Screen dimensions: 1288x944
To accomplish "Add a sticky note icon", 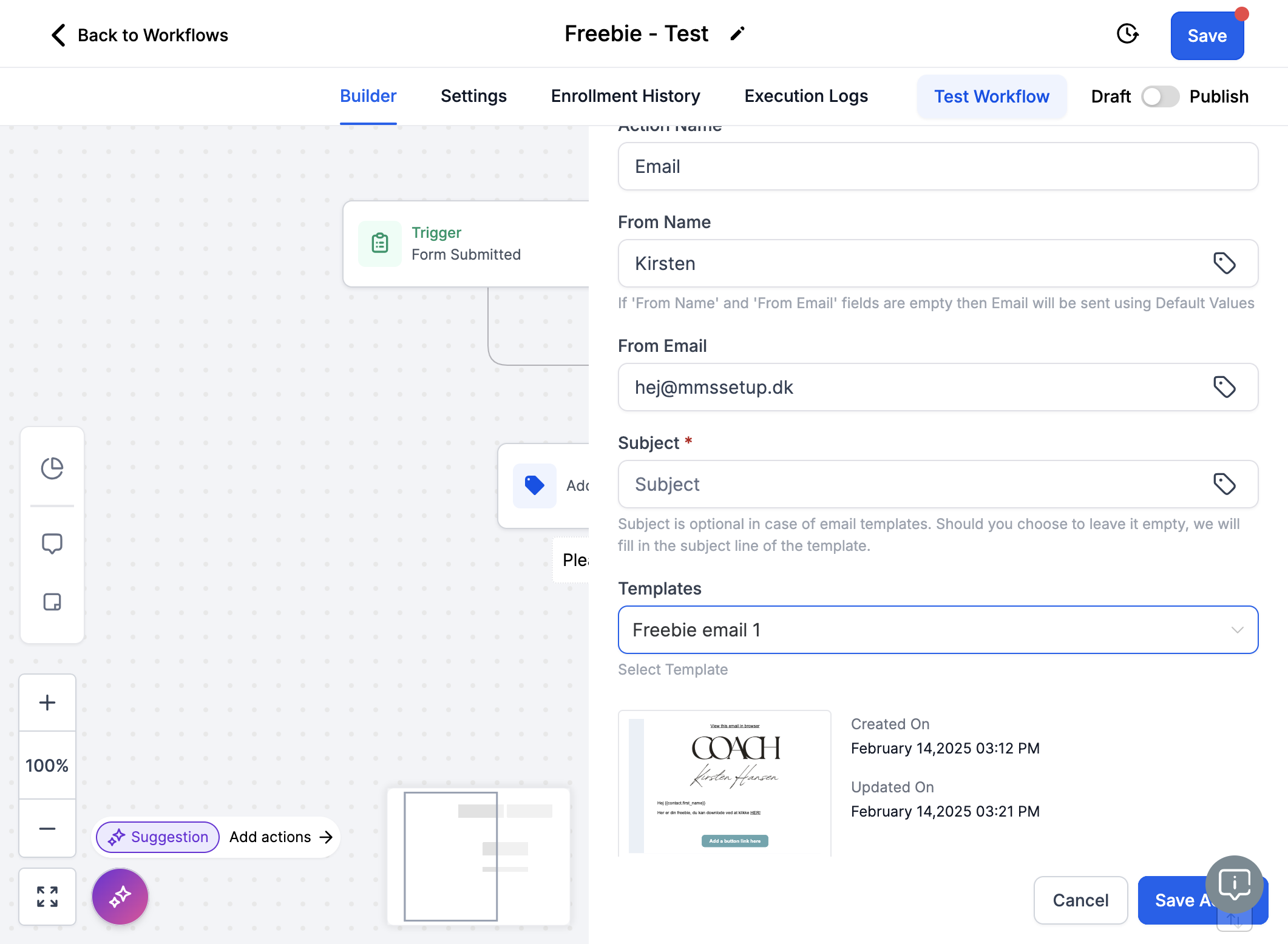I will (52, 602).
